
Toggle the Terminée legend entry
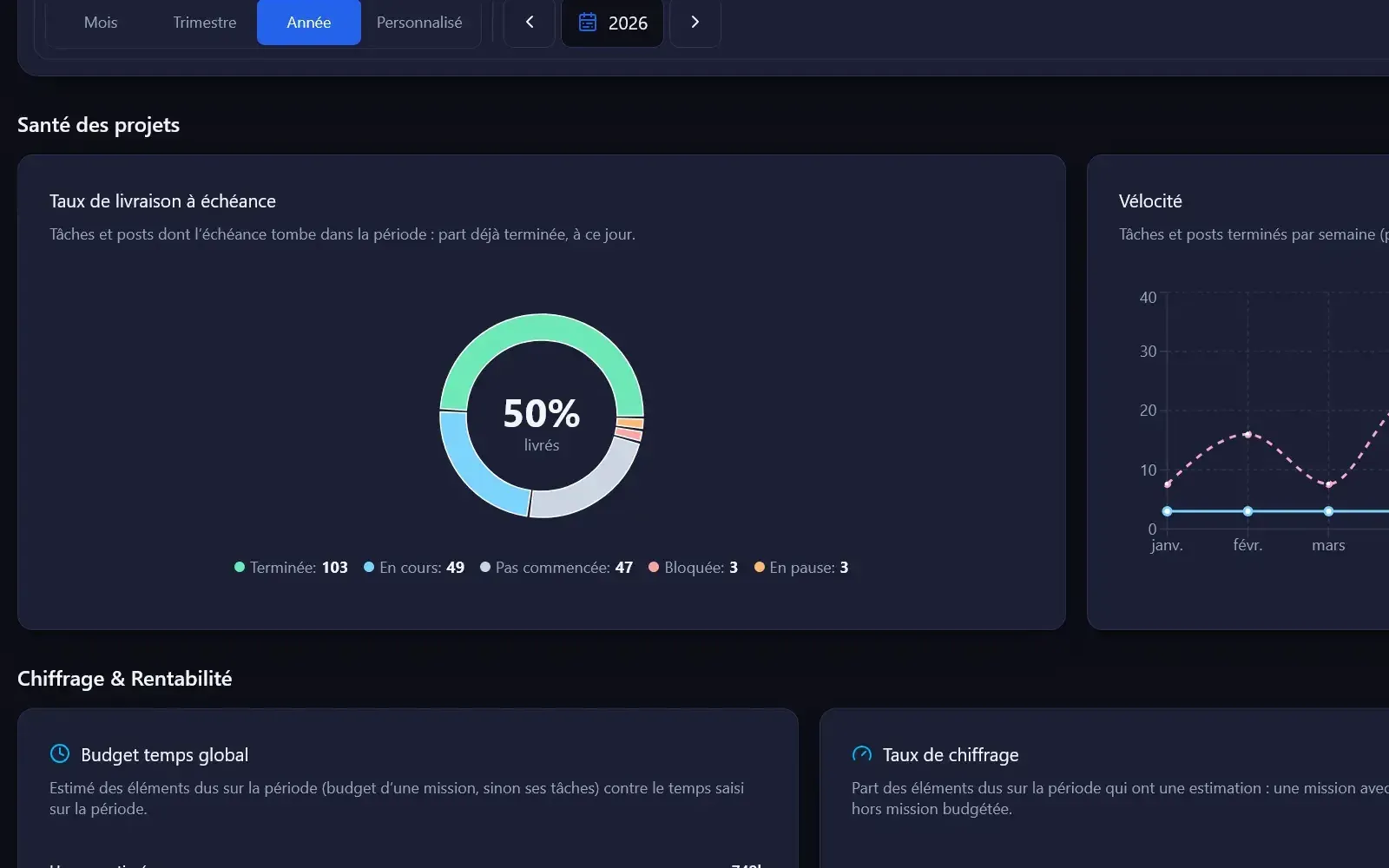pyautogui.click(x=291, y=568)
